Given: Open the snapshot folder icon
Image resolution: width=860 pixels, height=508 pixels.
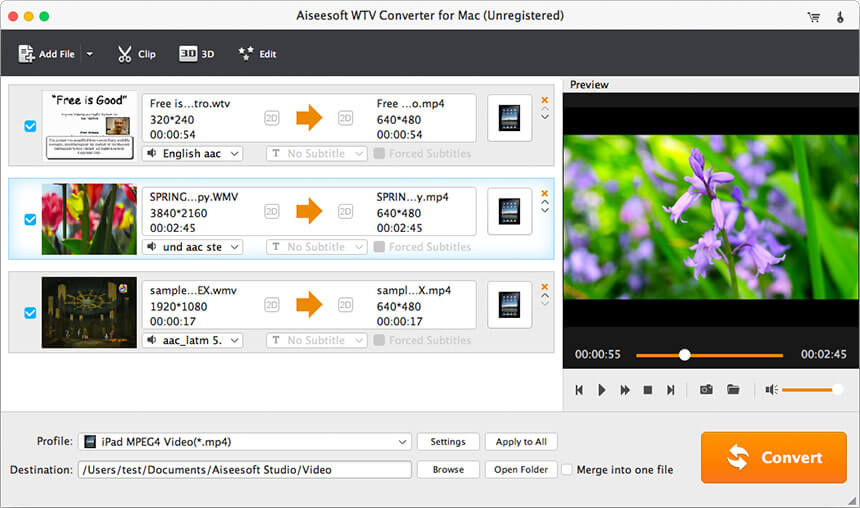Looking at the screenshot, I should [733, 390].
